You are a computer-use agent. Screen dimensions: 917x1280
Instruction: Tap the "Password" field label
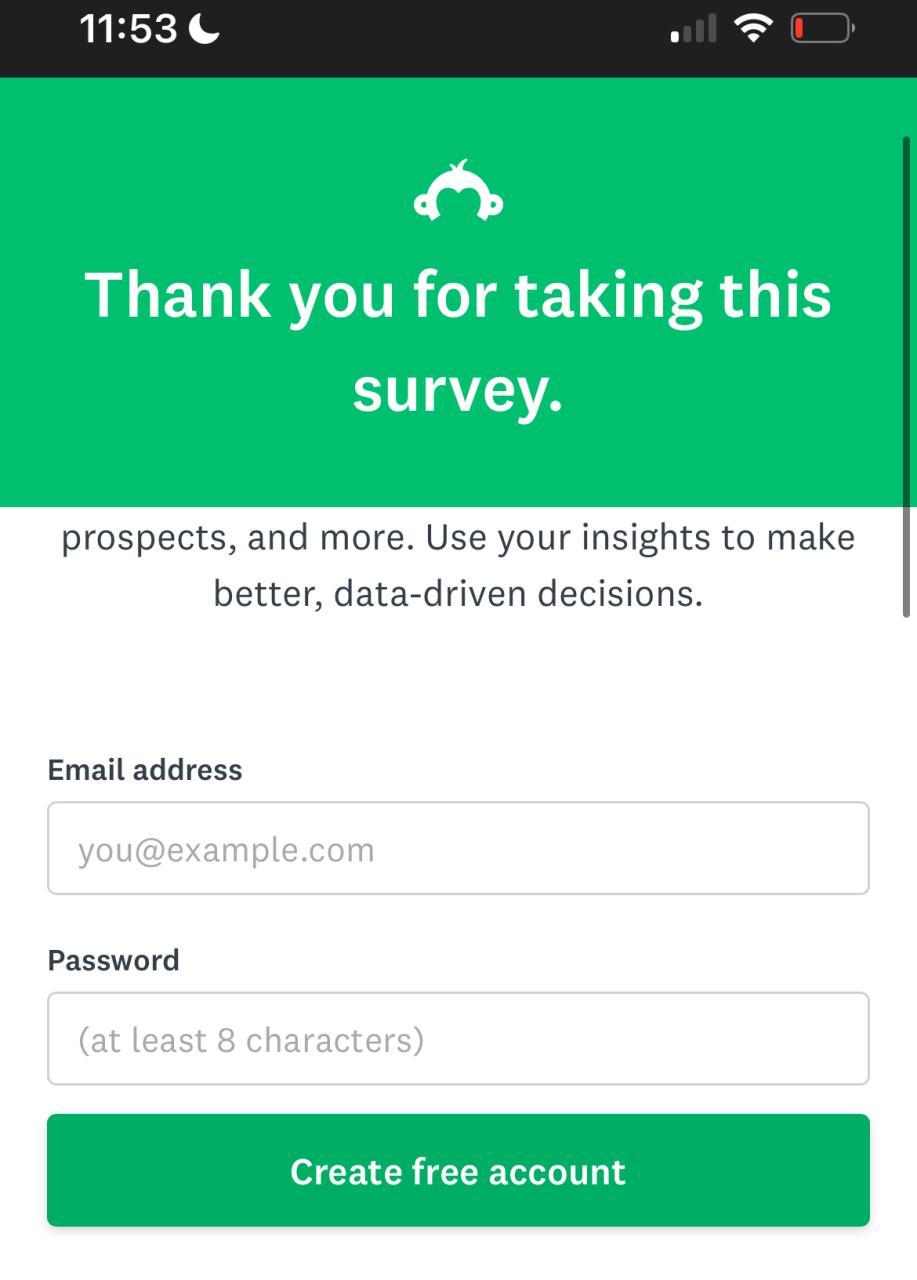[114, 960]
